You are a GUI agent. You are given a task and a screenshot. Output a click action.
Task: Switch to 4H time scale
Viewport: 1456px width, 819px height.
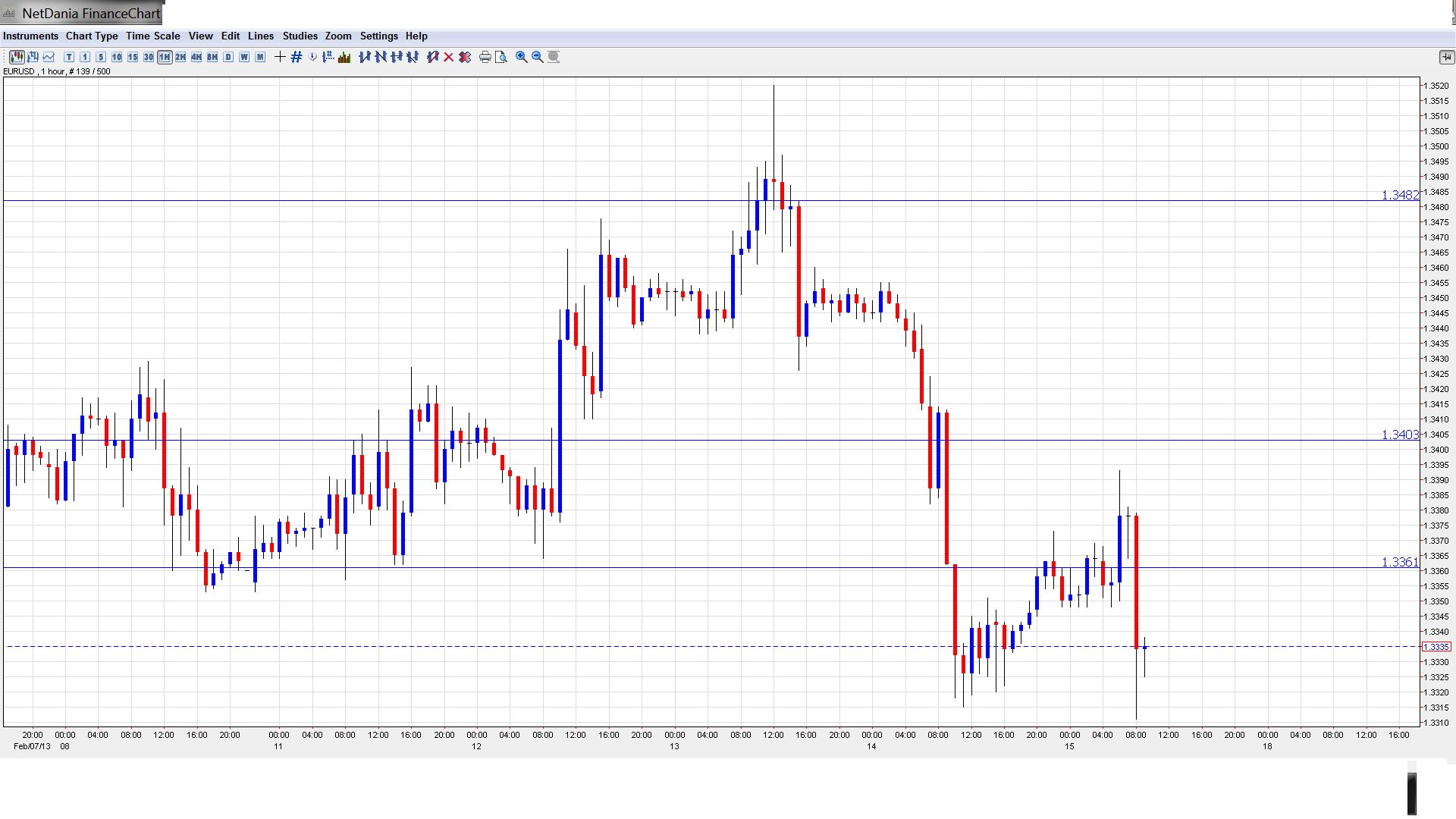point(196,57)
